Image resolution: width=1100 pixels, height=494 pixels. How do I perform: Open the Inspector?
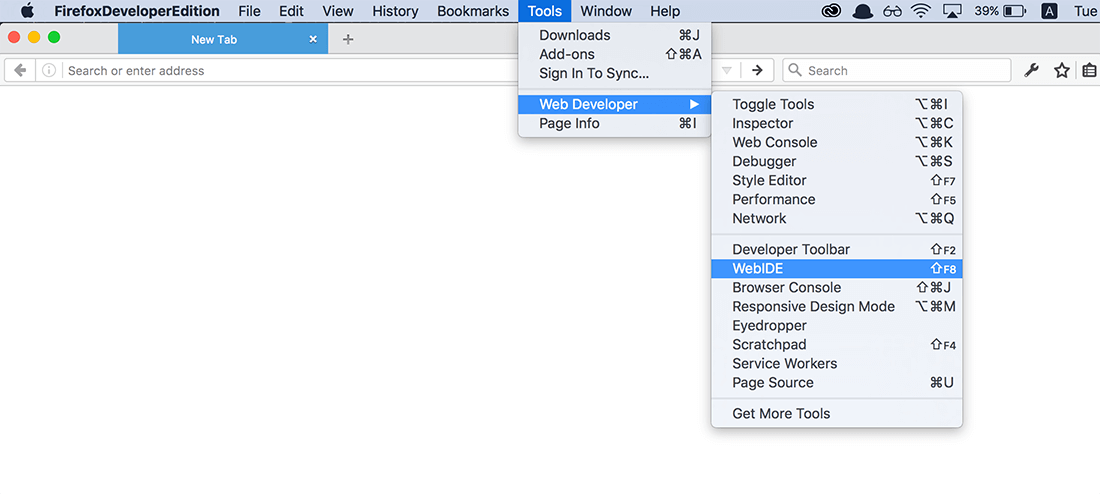pyautogui.click(x=837, y=124)
